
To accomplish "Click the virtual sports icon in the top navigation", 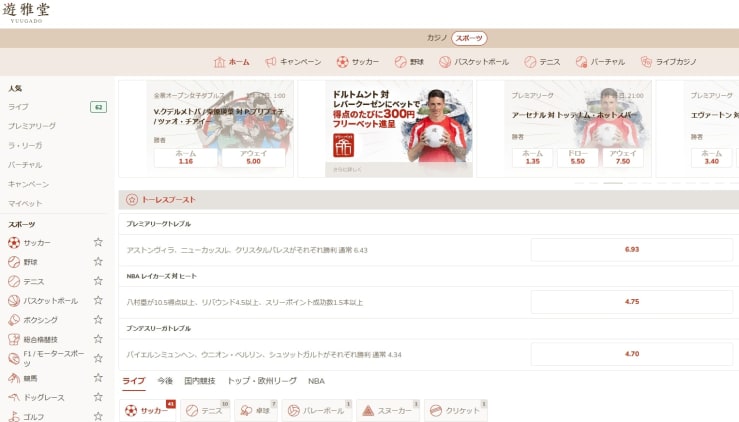I will [x=582, y=62].
